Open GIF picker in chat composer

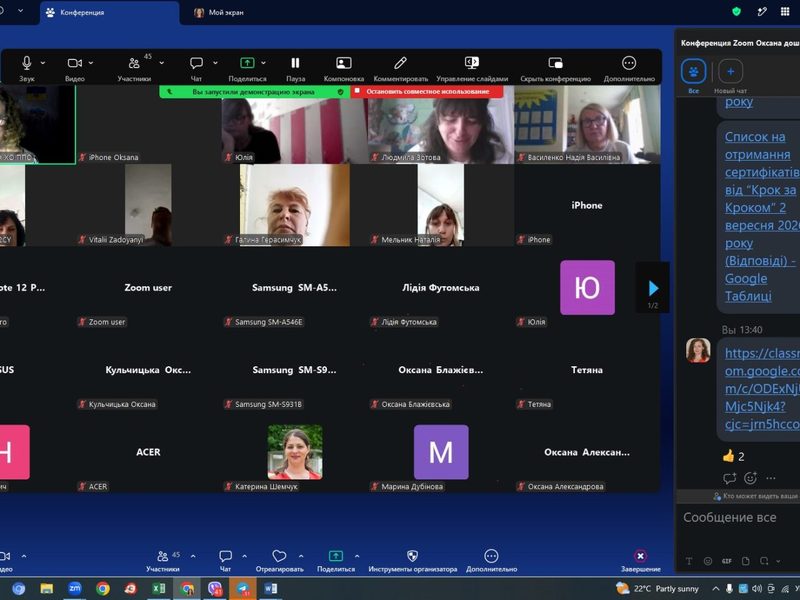(727, 561)
